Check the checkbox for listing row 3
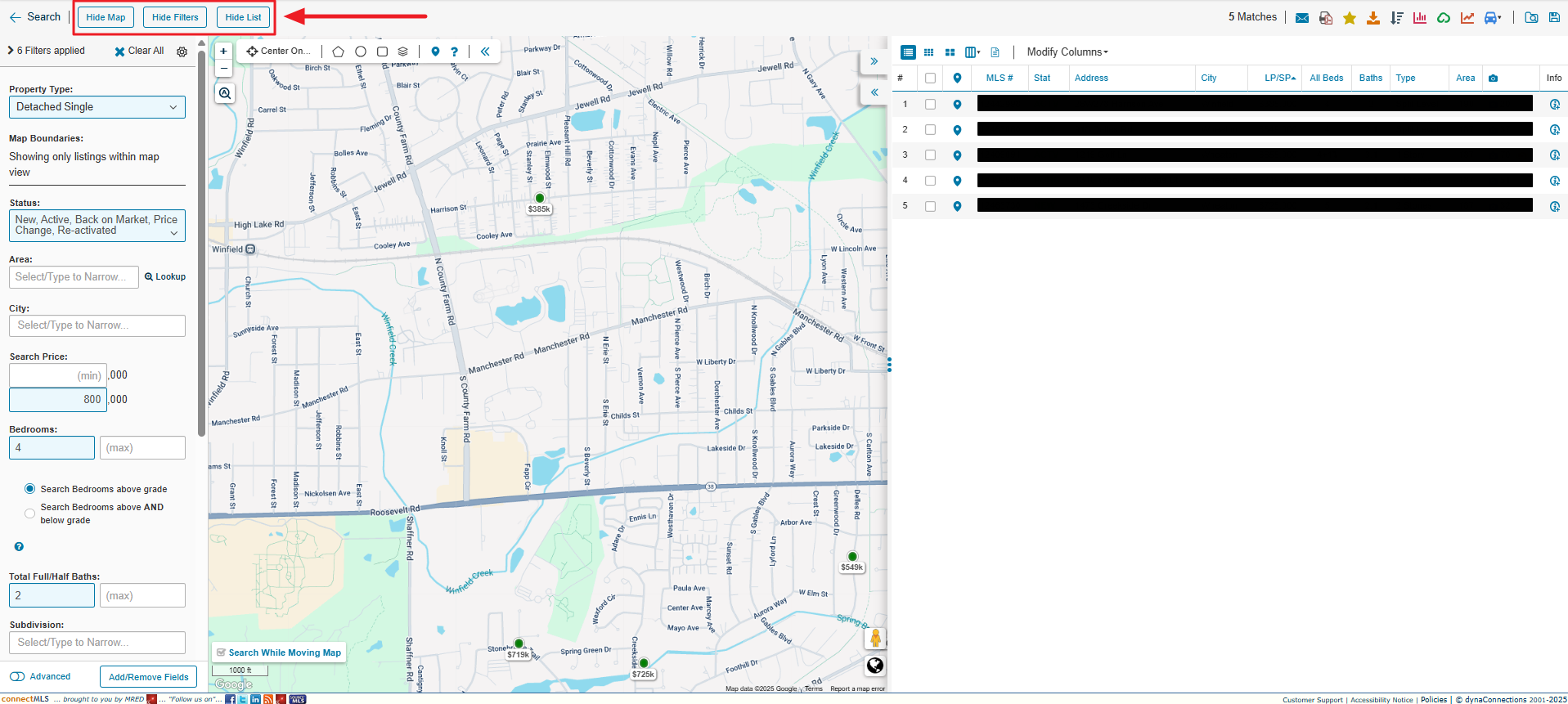This screenshot has width=1568, height=704. [x=930, y=155]
